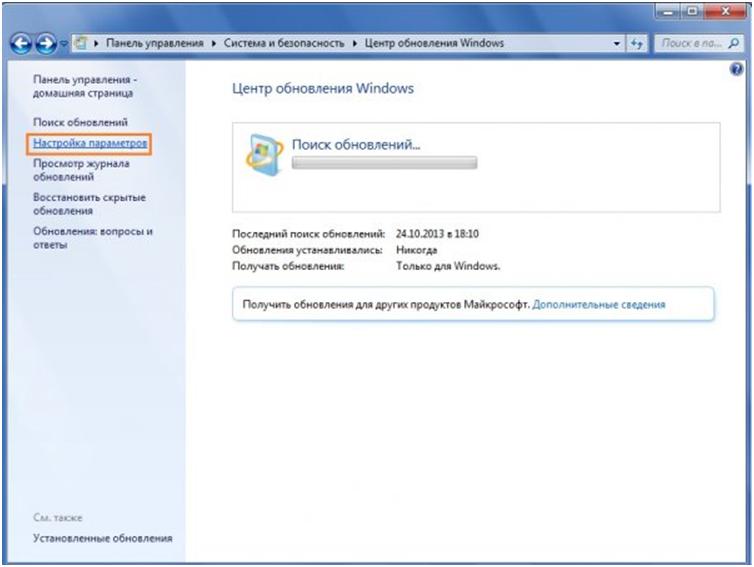Click Получить обновления для других продуктов text
The height and width of the screenshot is (567, 754).
[x=386, y=304]
